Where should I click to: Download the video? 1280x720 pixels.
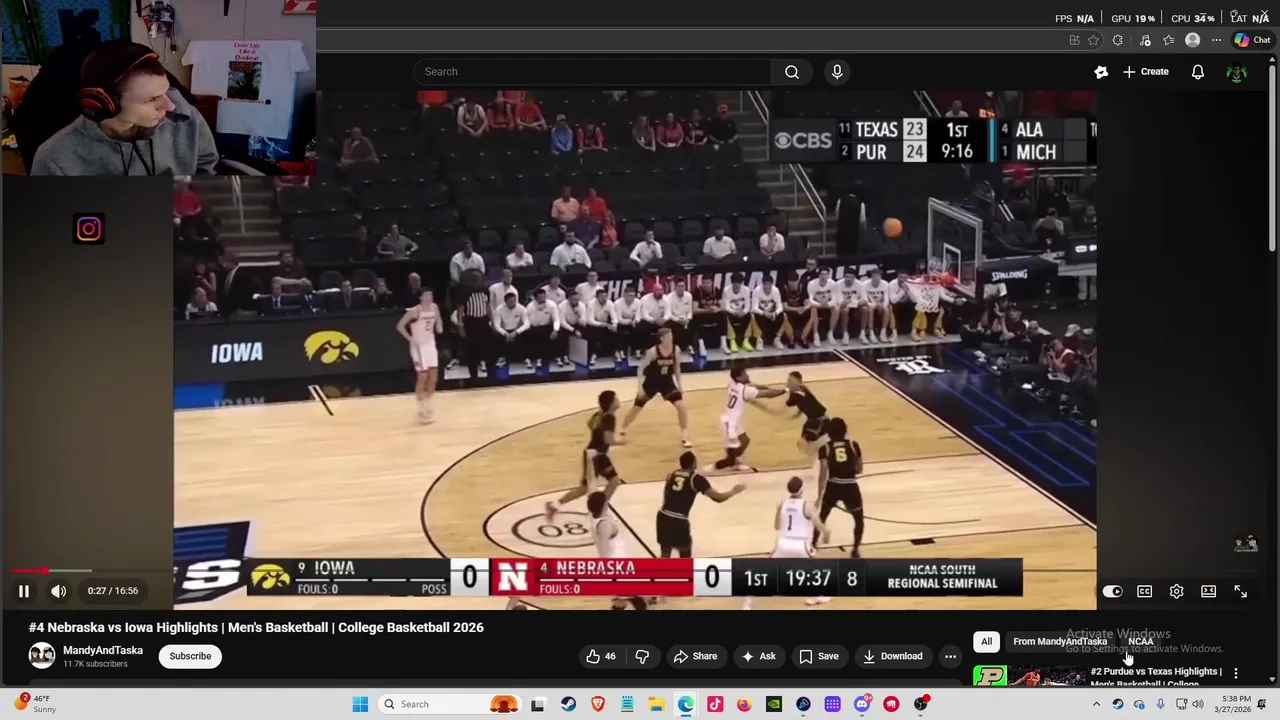892,656
